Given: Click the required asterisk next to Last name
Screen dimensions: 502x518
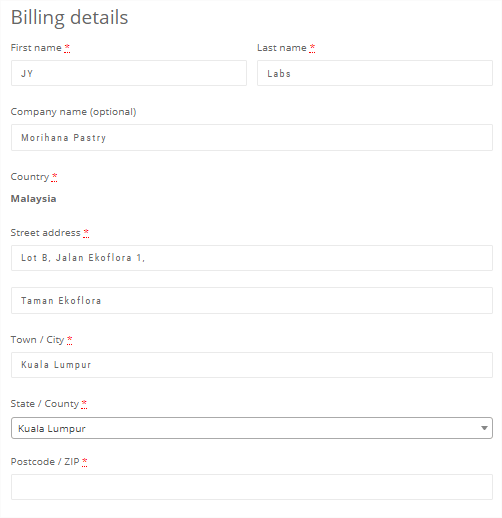Looking at the screenshot, I should point(312,48).
